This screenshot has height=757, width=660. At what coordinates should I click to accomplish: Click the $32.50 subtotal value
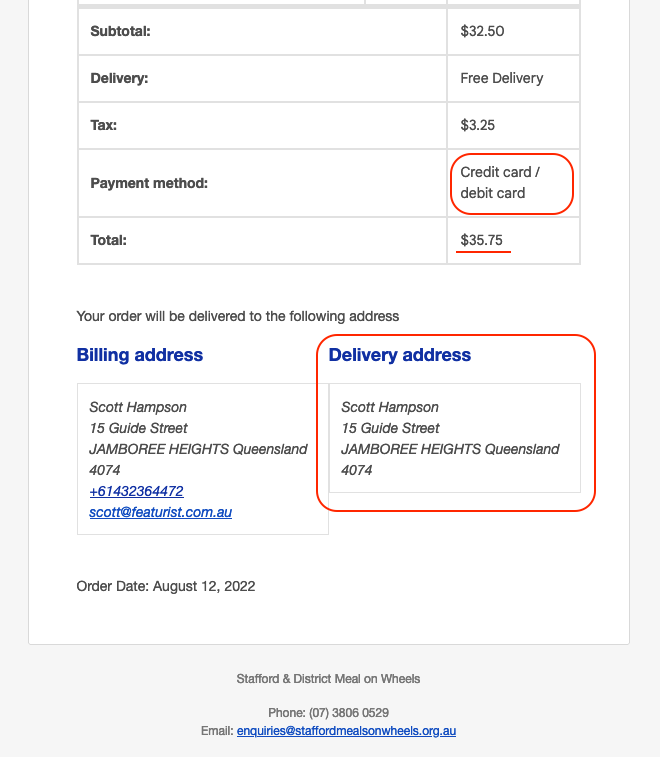pyautogui.click(x=482, y=31)
